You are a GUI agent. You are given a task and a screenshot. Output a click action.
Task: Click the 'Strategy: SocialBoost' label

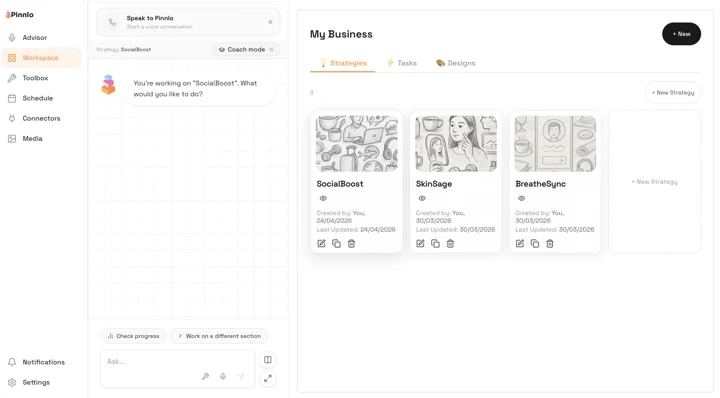pyautogui.click(x=124, y=50)
